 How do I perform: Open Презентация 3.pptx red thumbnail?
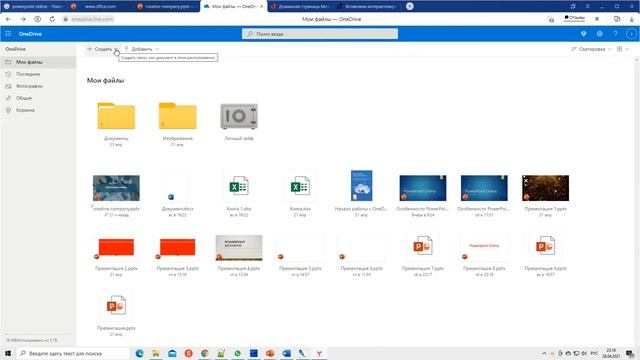point(178,247)
